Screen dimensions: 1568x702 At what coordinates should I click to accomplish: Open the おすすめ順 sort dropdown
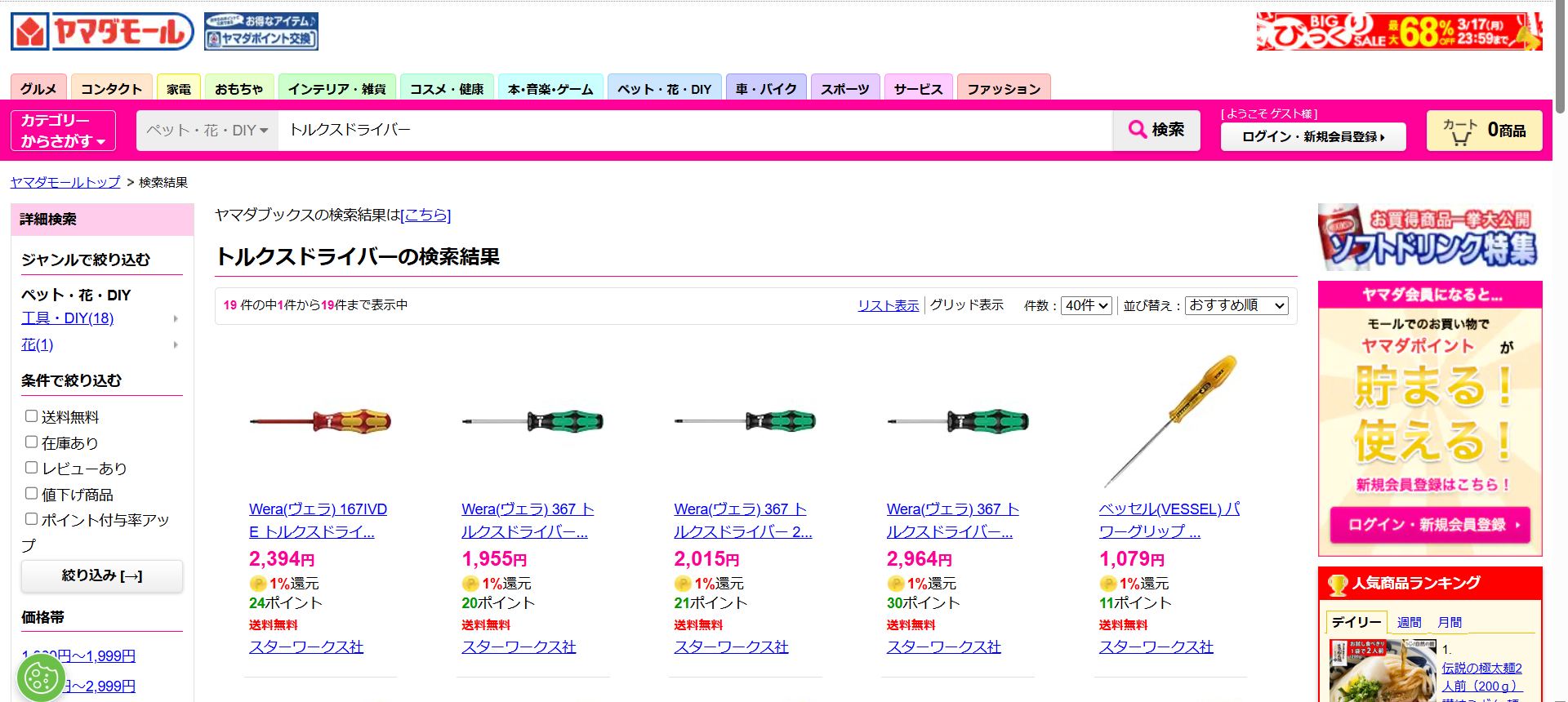[1236, 305]
